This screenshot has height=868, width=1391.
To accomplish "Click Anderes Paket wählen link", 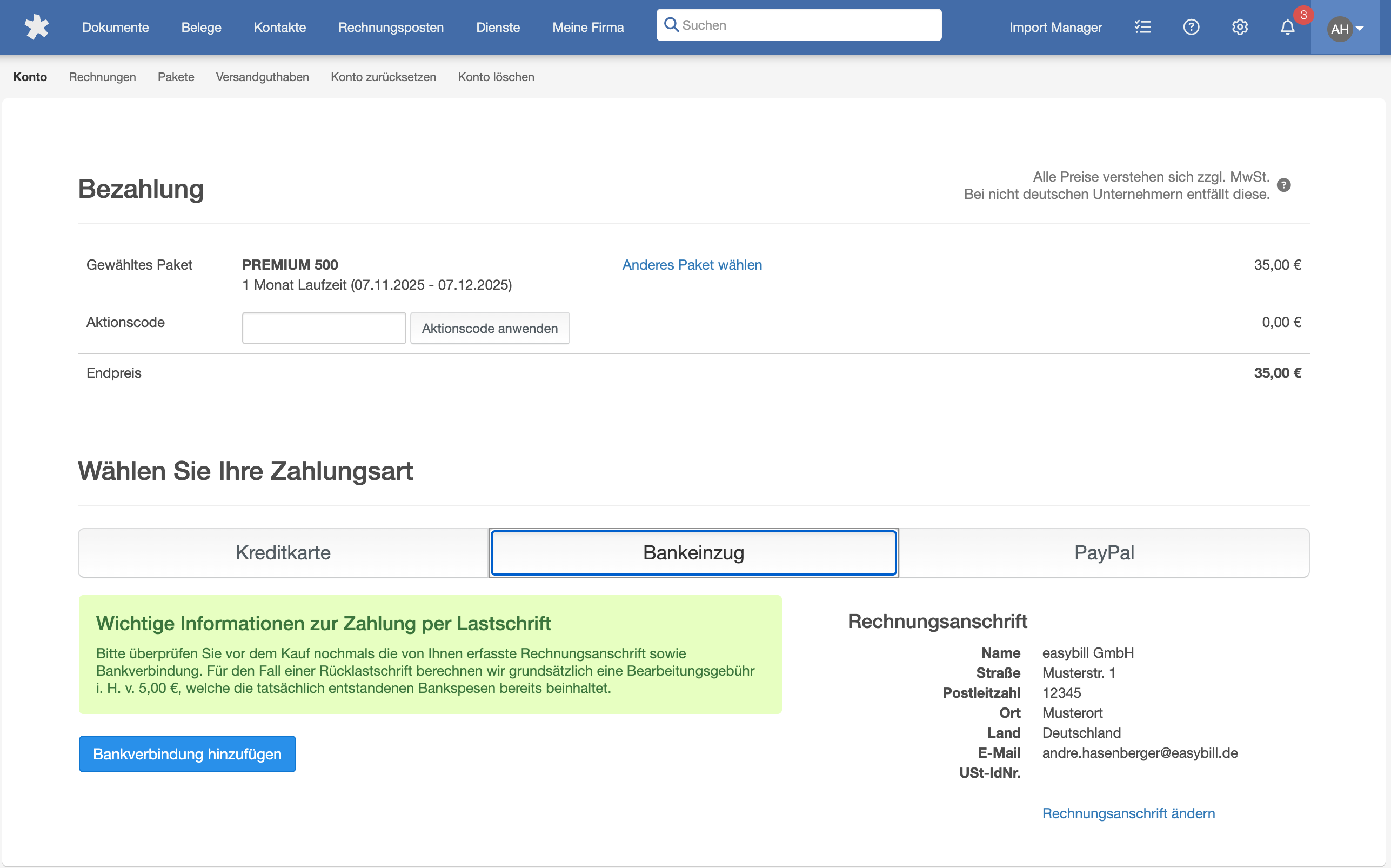I will point(692,265).
